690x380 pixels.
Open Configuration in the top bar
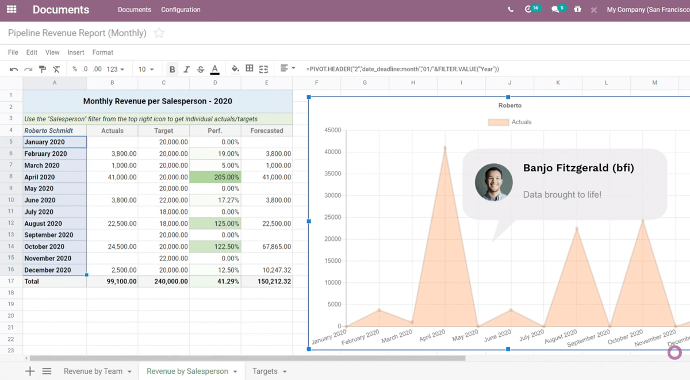pyautogui.click(x=180, y=9)
